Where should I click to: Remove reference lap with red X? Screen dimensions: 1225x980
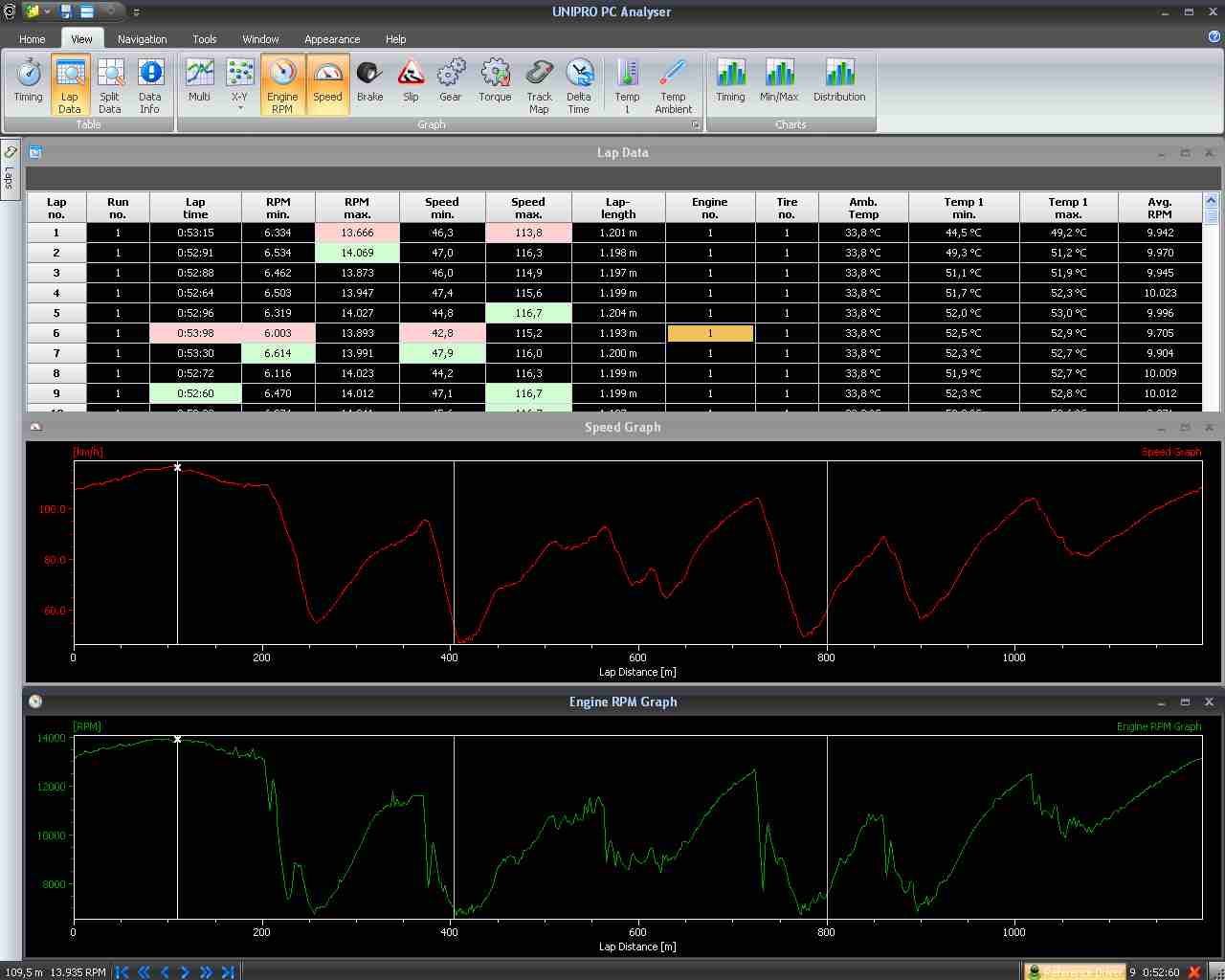click(1194, 971)
